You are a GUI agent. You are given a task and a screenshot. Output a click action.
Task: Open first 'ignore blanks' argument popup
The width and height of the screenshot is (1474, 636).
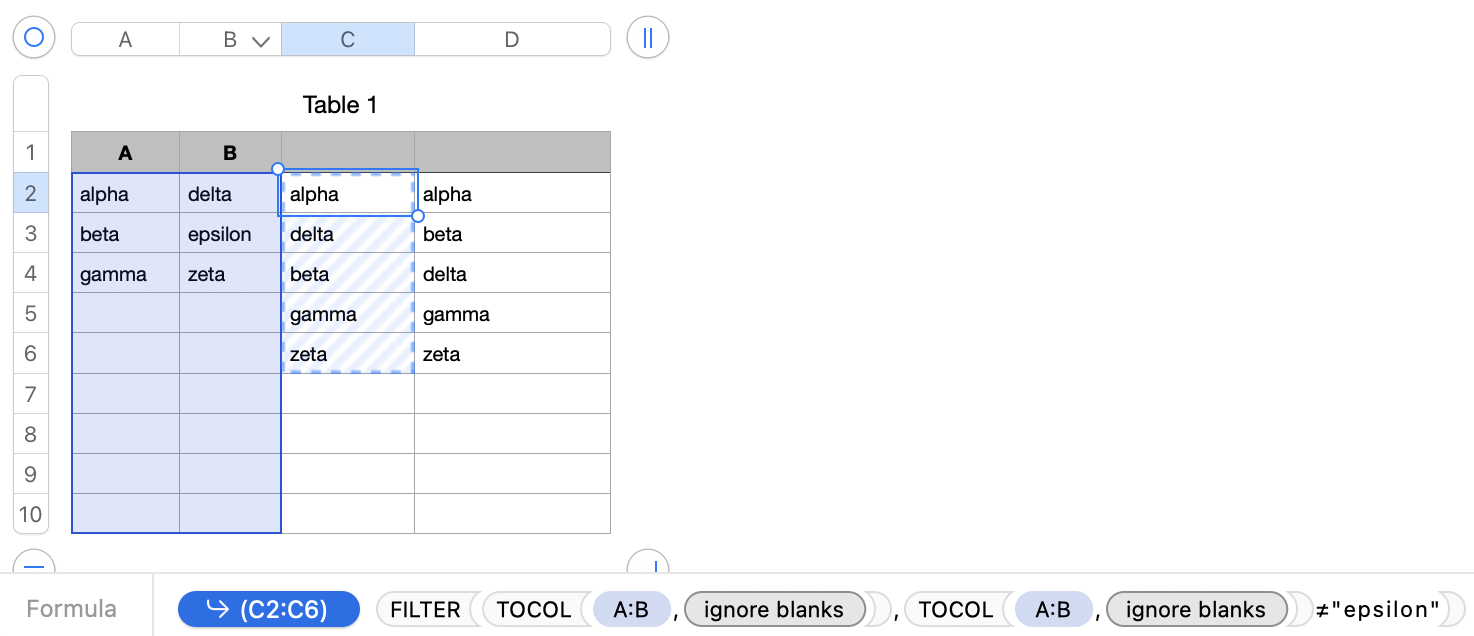click(773, 609)
